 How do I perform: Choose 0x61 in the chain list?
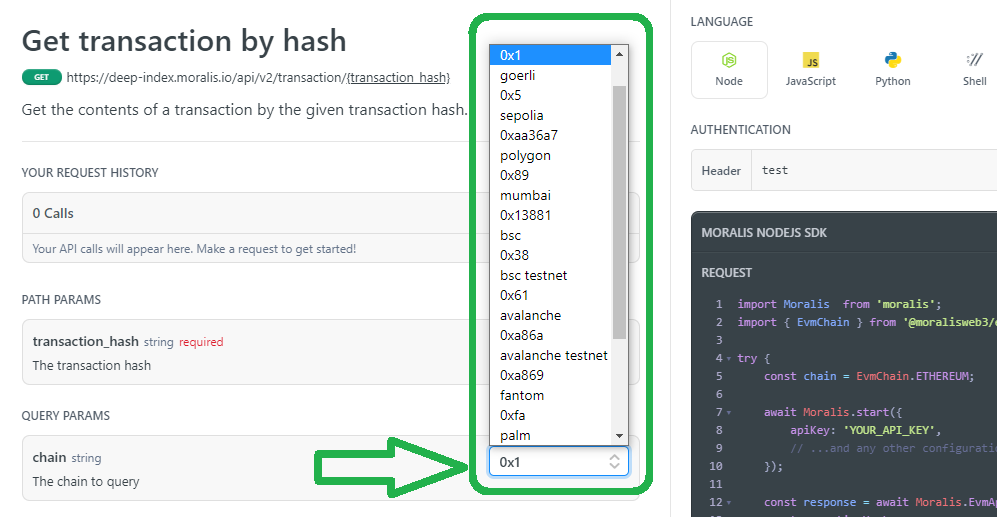click(x=550, y=295)
